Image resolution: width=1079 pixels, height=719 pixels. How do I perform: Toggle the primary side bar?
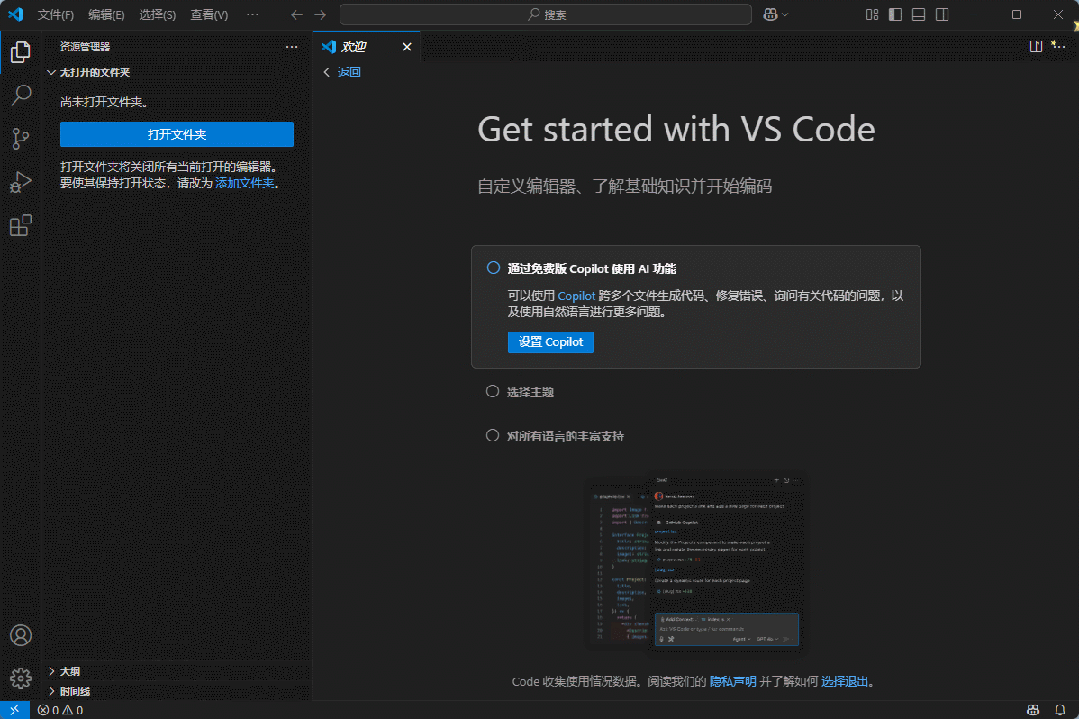pyautogui.click(x=895, y=14)
